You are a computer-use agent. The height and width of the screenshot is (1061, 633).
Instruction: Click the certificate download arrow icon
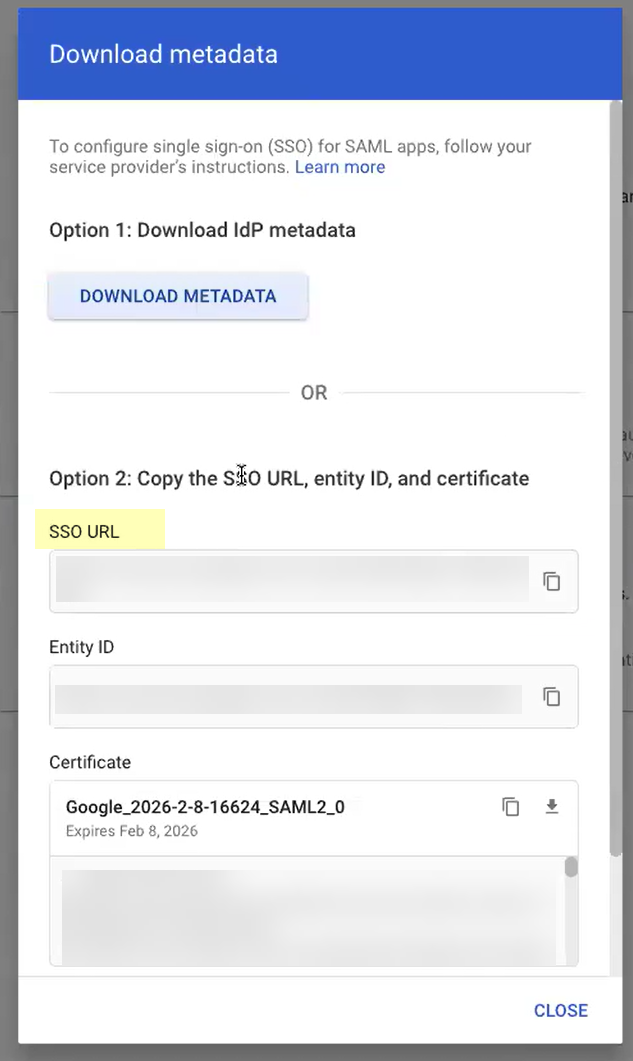(552, 806)
